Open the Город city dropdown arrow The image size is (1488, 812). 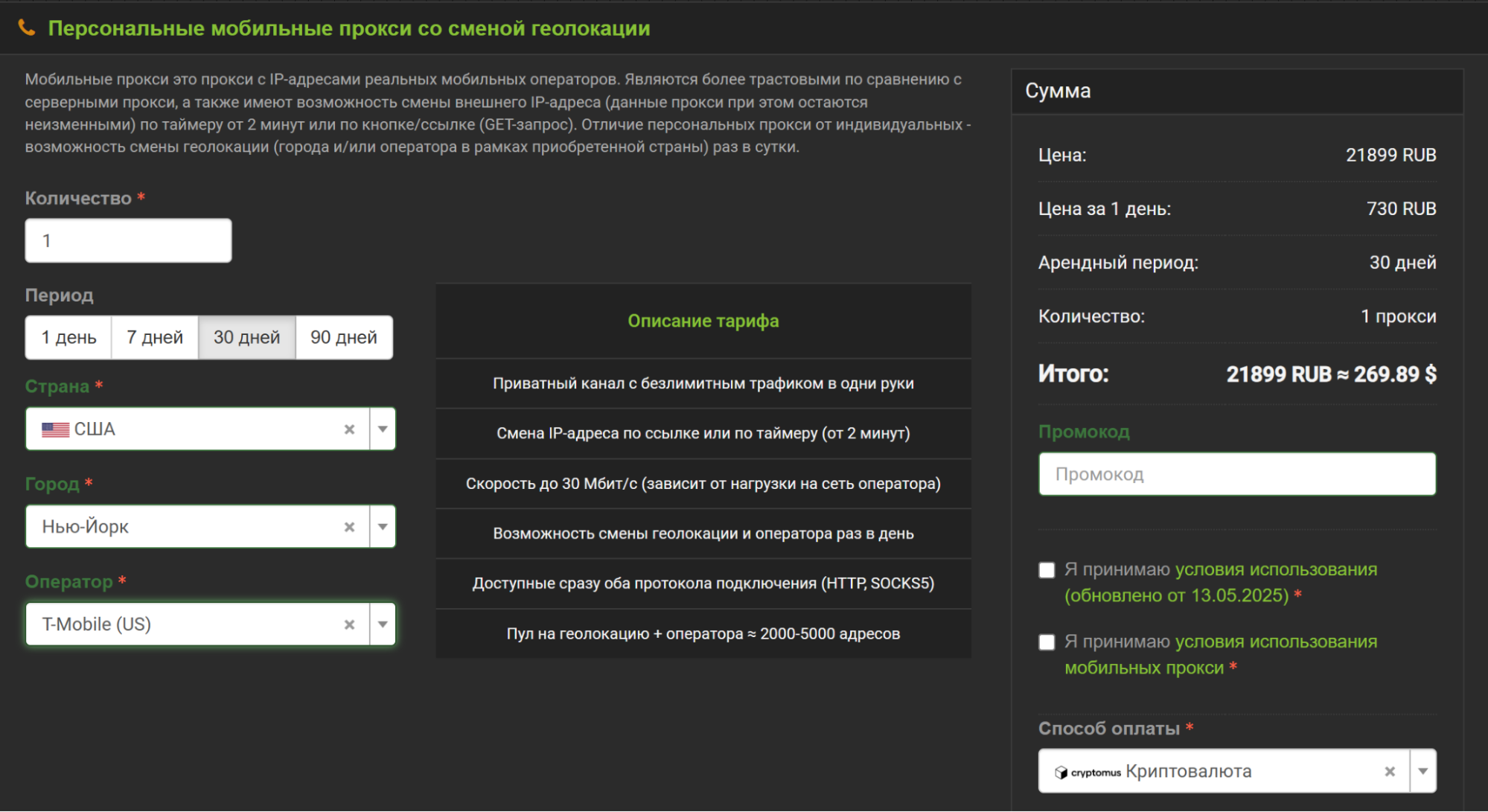(383, 527)
